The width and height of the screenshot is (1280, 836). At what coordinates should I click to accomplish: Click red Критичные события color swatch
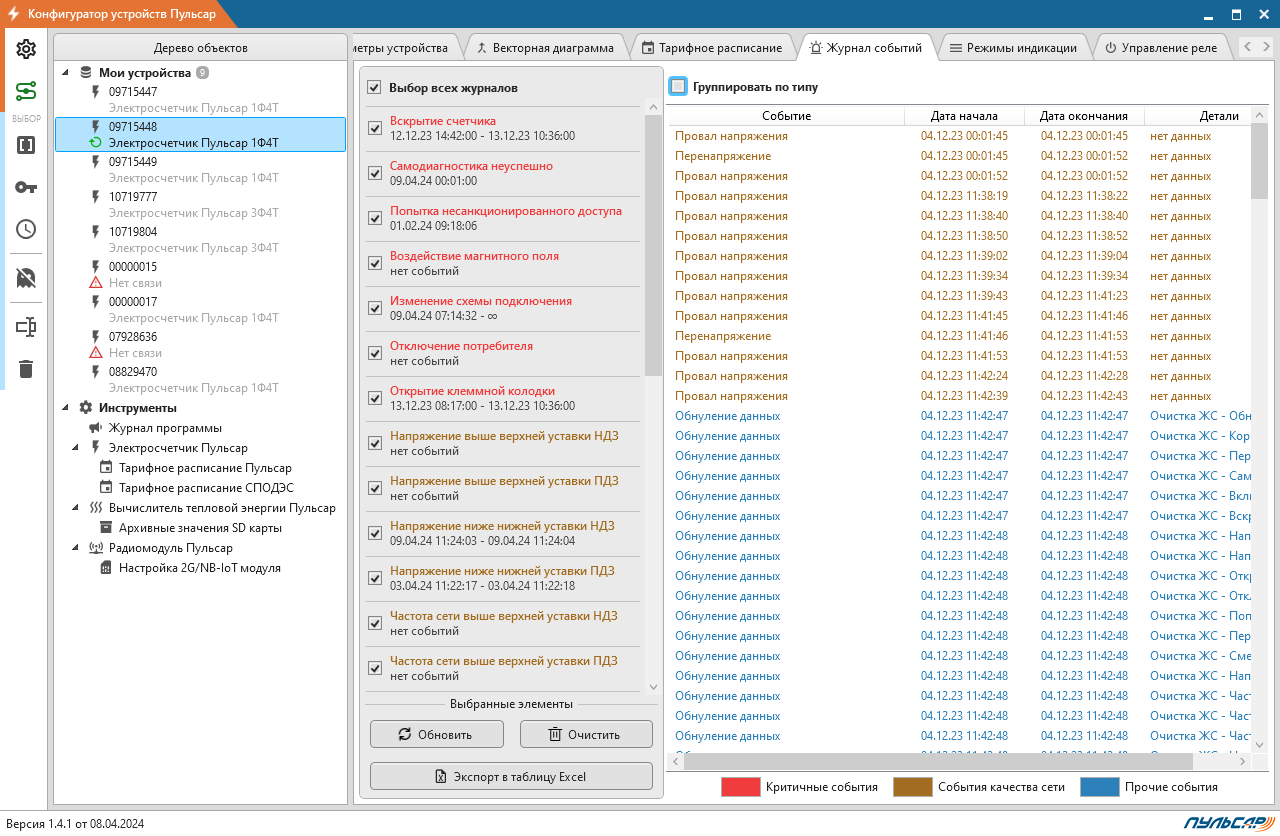741,787
